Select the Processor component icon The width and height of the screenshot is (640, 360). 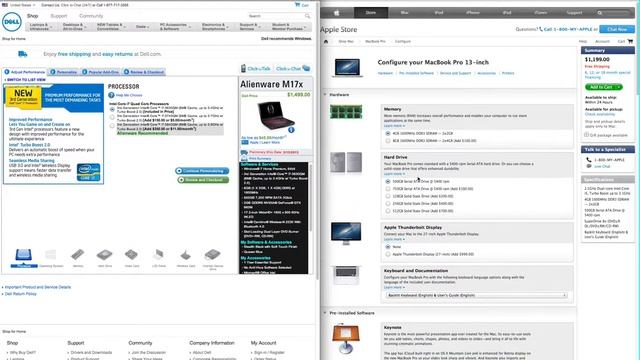24,256
